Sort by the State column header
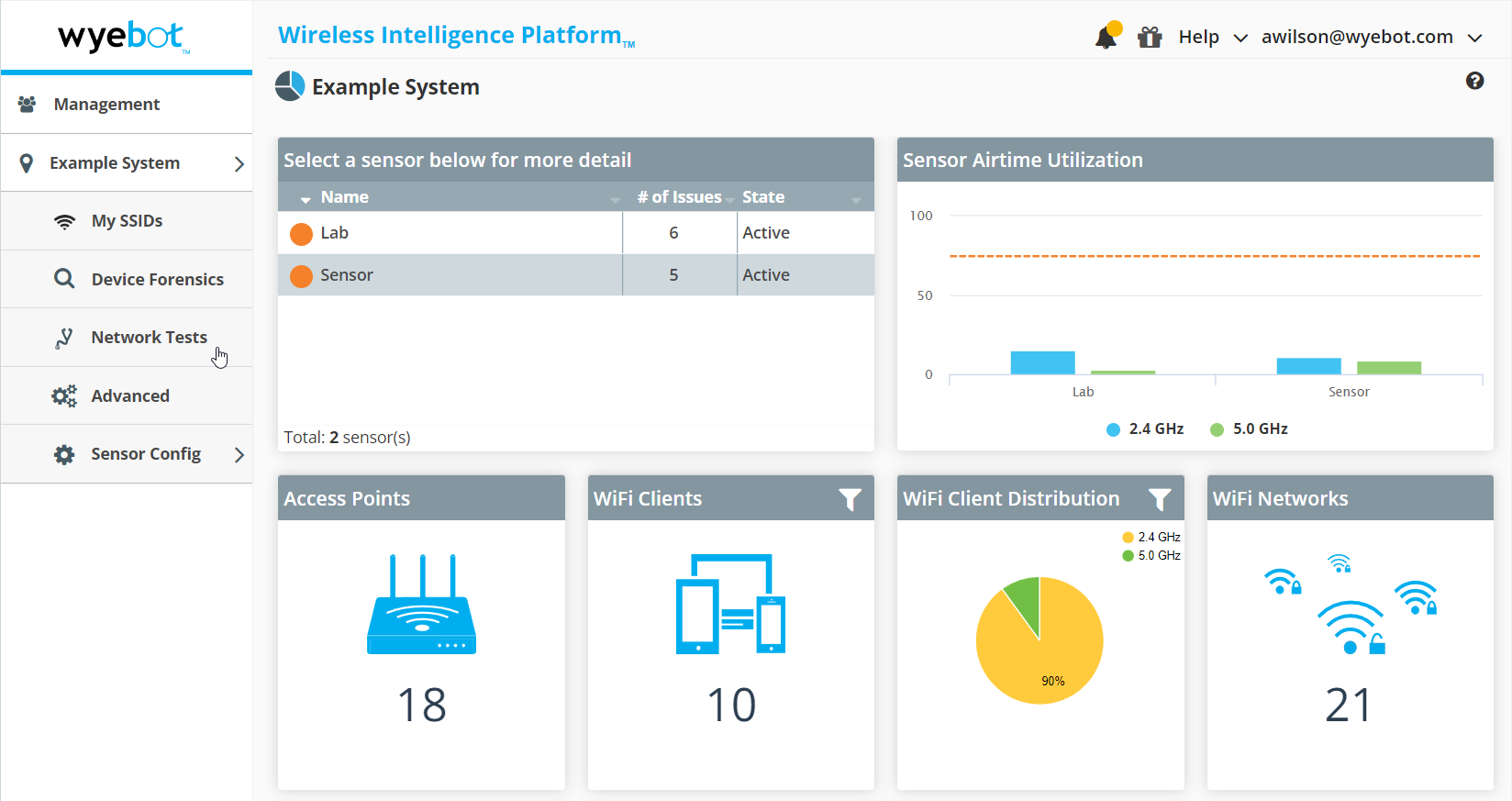The image size is (1512, 801). [763, 197]
